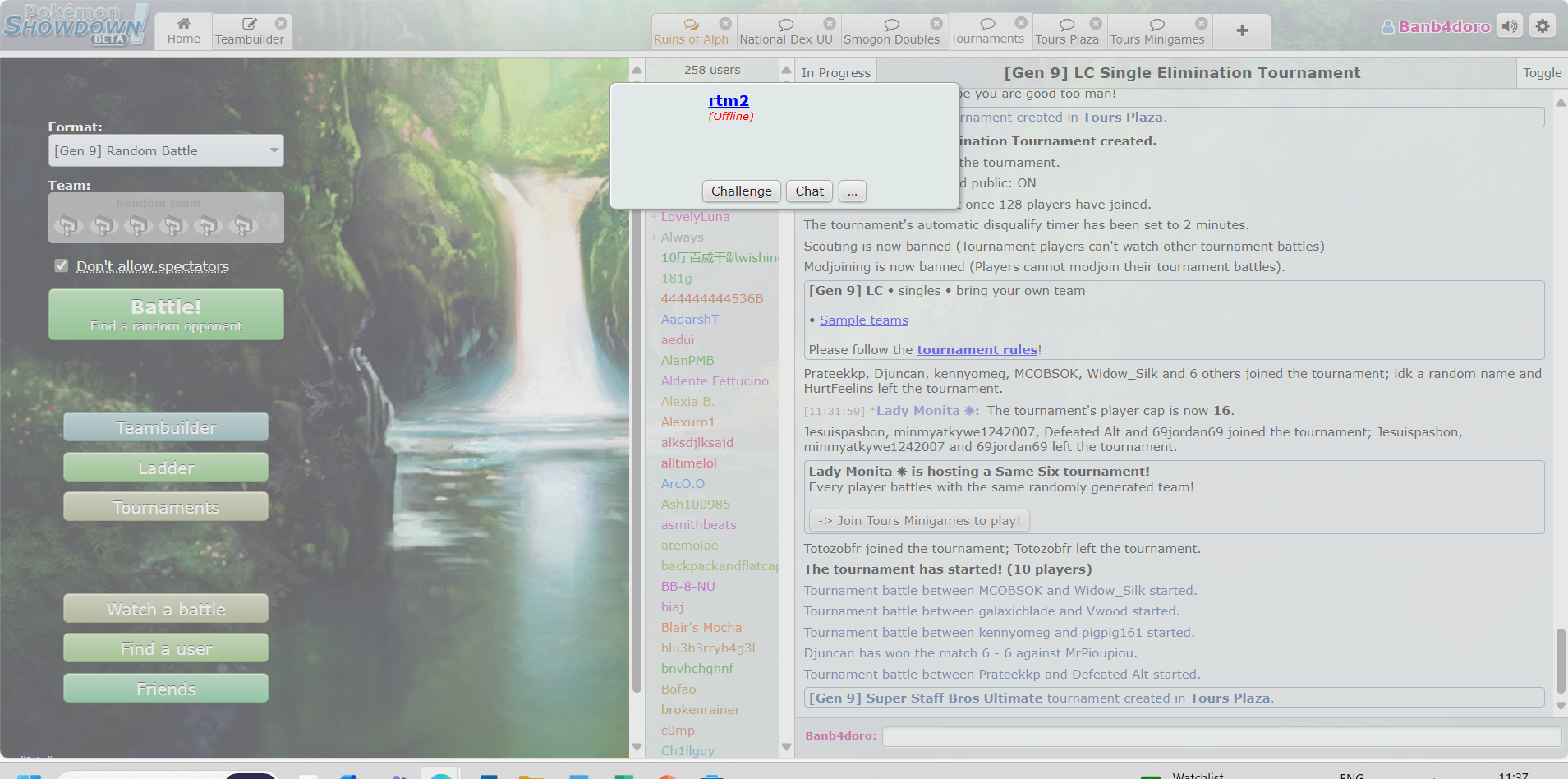The width and height of the screenshot is (1568, 779).
Task: Click the In Progress tournament label
Action: coord(835,72)
